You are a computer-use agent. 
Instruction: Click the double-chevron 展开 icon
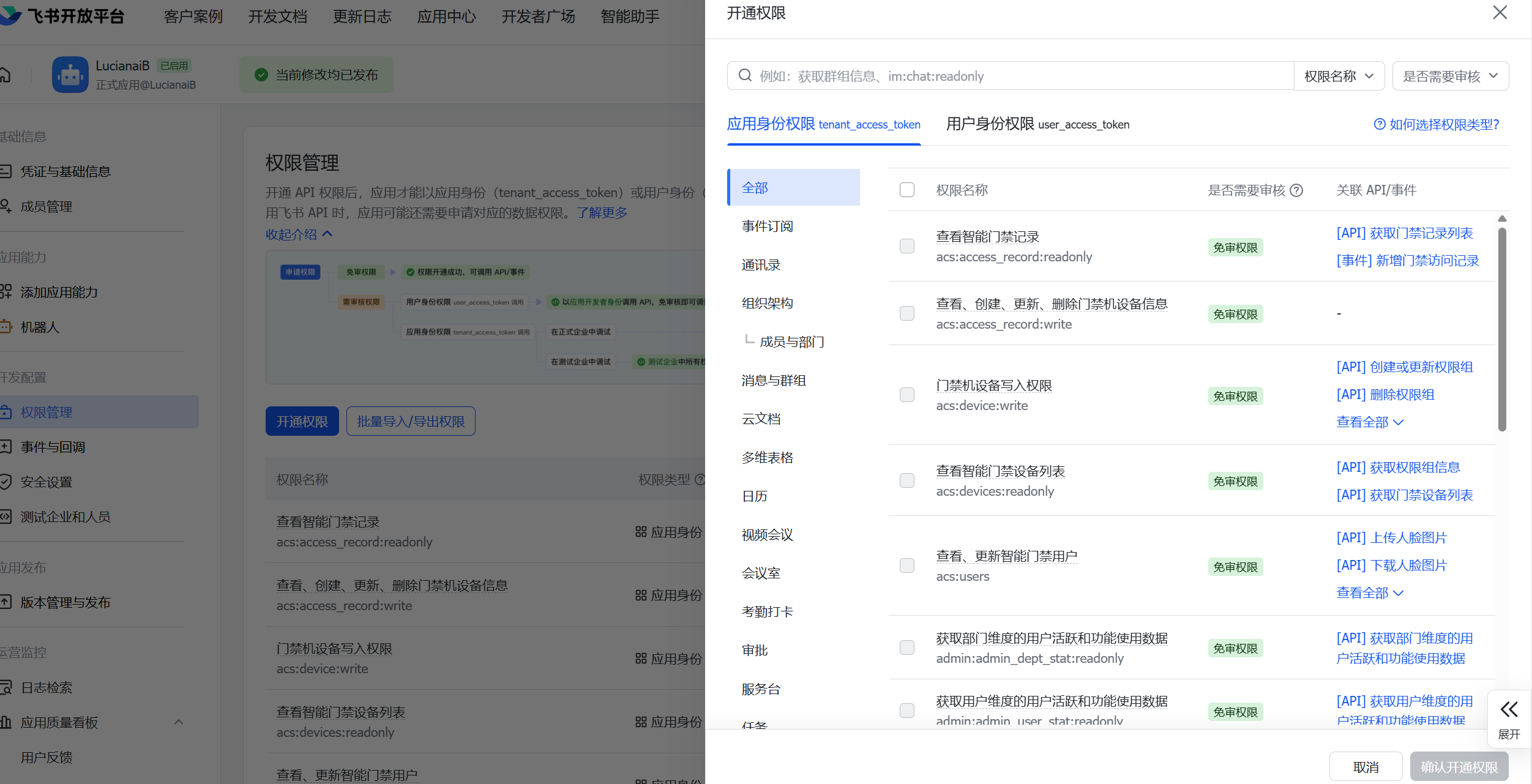[x=1509, y=709]
